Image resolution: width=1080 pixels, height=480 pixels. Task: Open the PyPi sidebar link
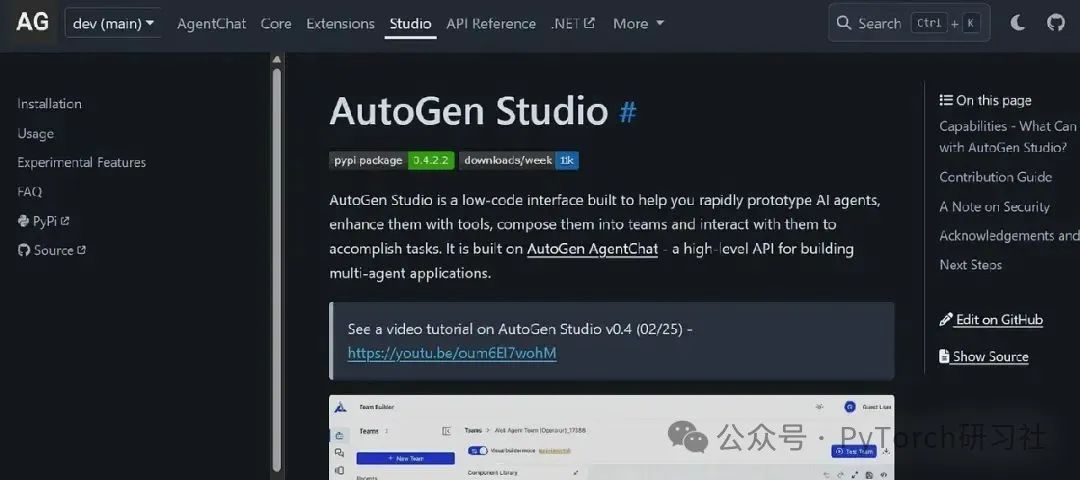pos(44,221)
